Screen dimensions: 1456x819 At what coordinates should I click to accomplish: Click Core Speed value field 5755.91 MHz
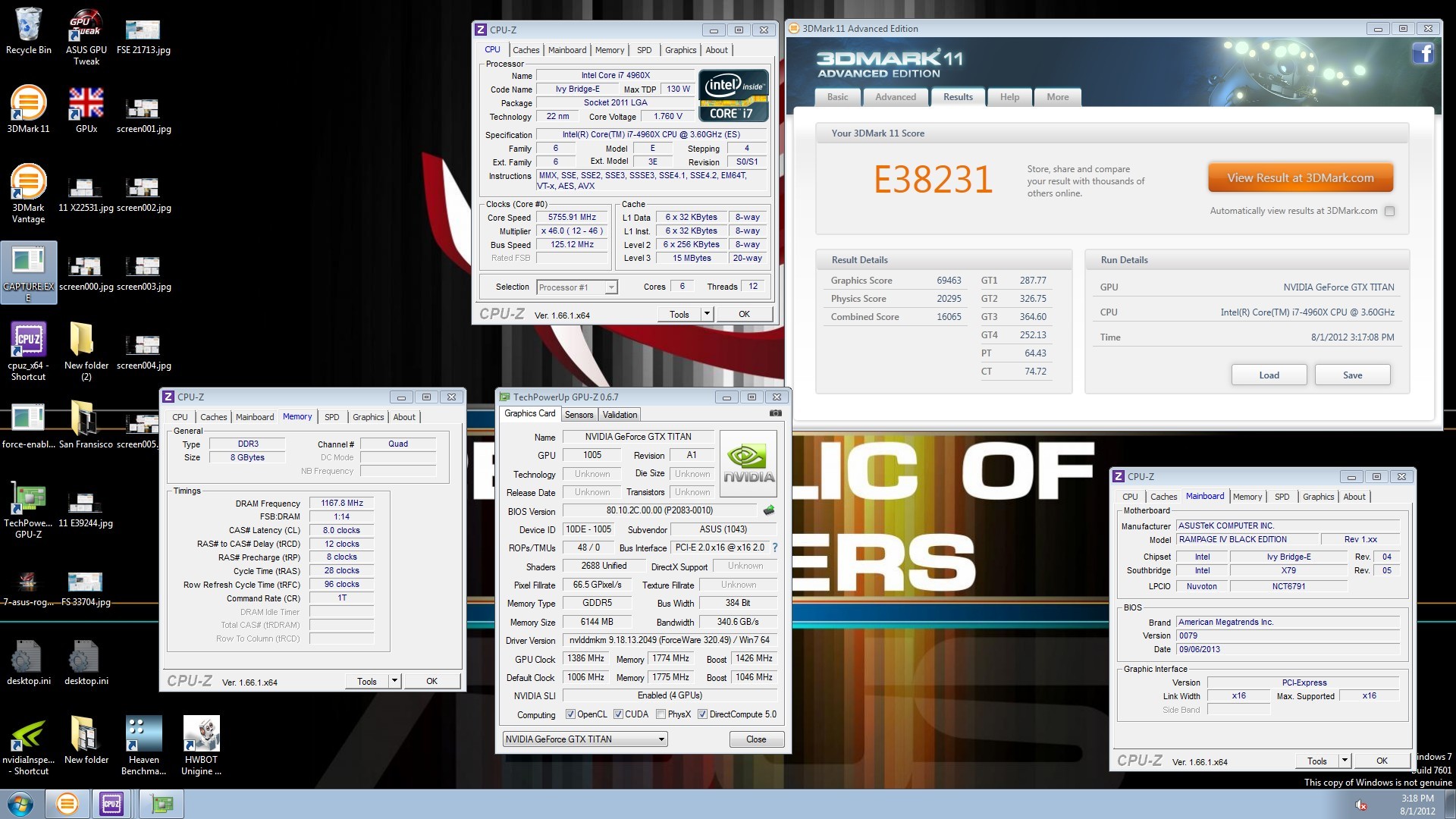tap(573, 218)
